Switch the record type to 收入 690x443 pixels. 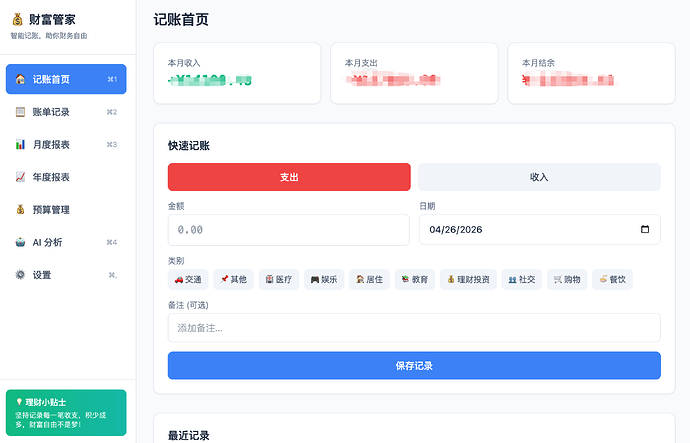pos(539,177)
